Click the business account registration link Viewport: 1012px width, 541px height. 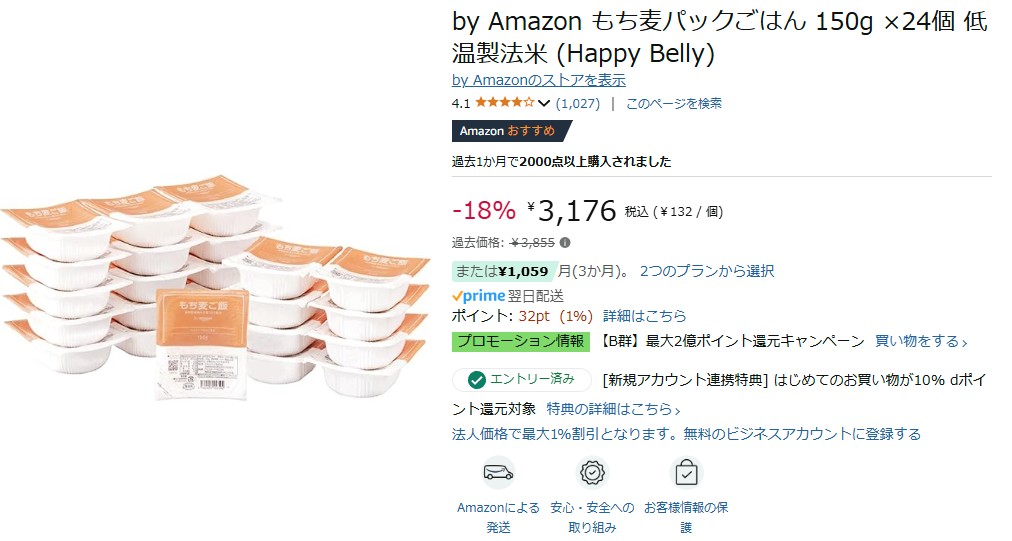(x=686, y=434)
